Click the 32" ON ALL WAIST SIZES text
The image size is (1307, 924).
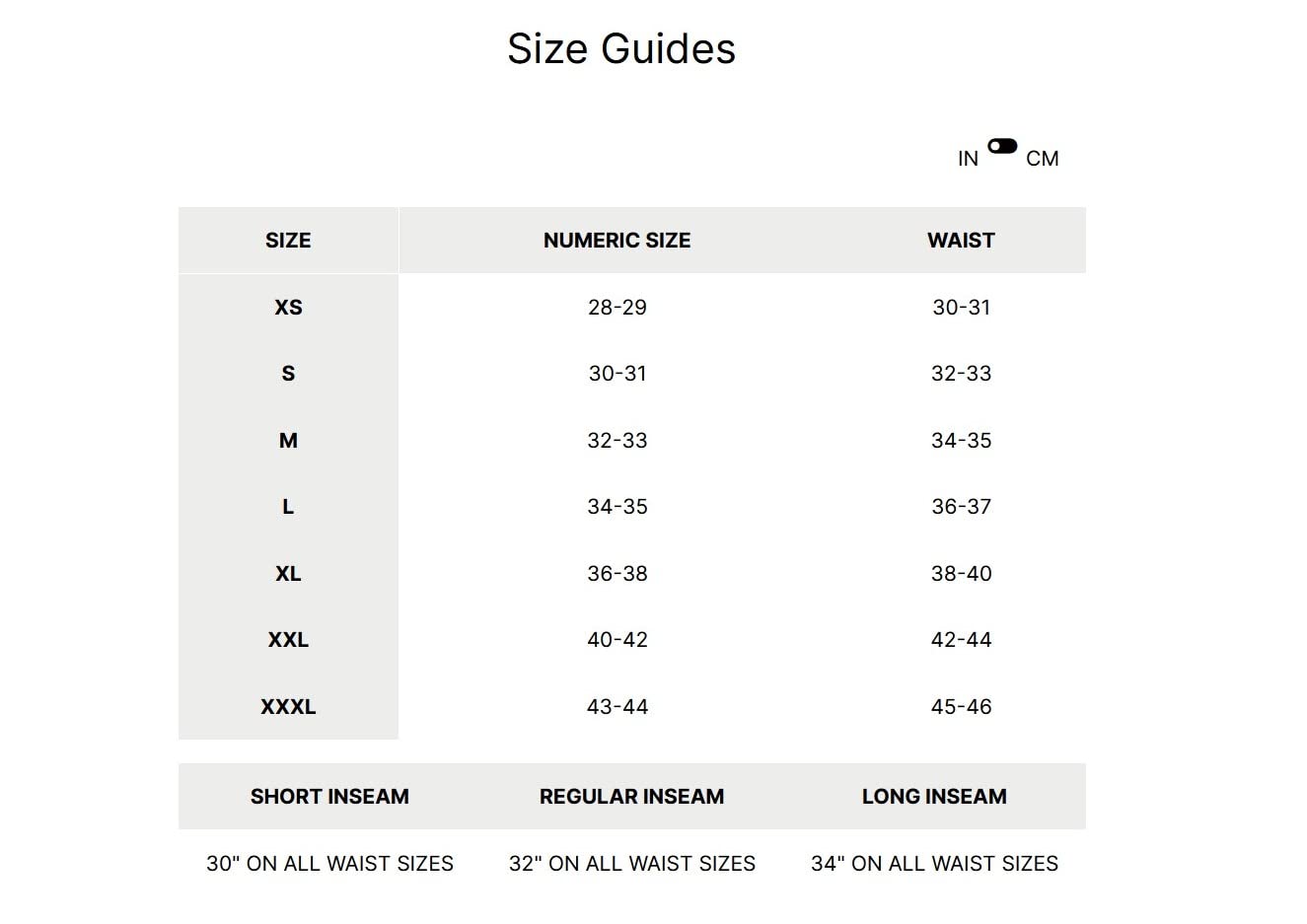pos(631,864)
